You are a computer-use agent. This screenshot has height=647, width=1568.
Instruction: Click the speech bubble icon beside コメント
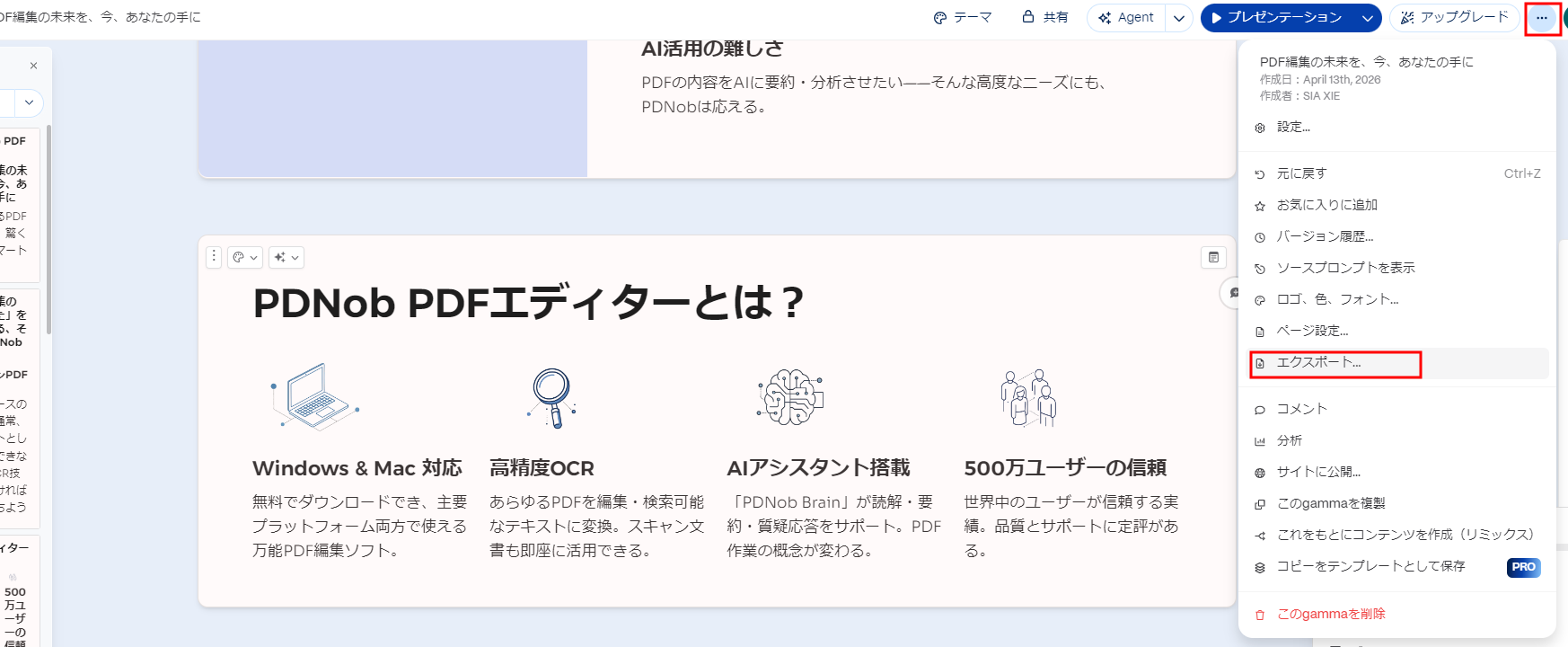pos(1260,410)
